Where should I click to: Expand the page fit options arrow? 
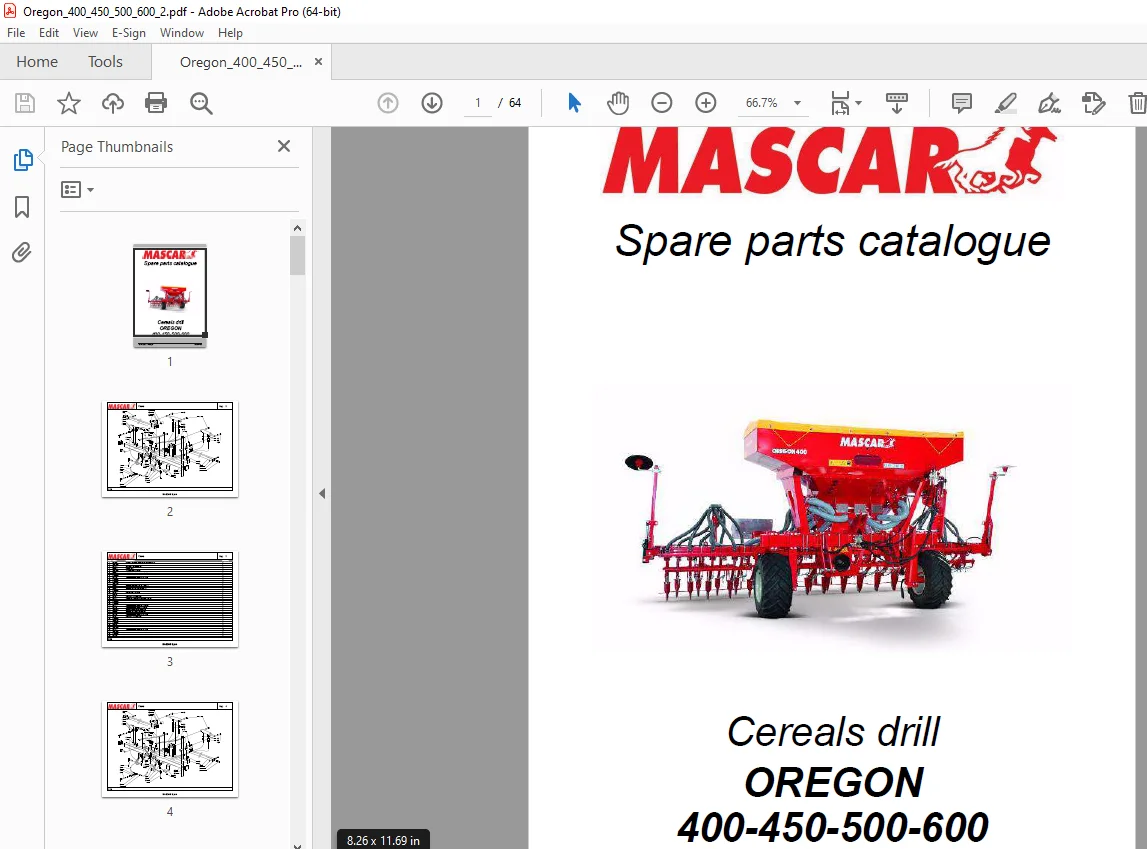click(x=859, y=103)
